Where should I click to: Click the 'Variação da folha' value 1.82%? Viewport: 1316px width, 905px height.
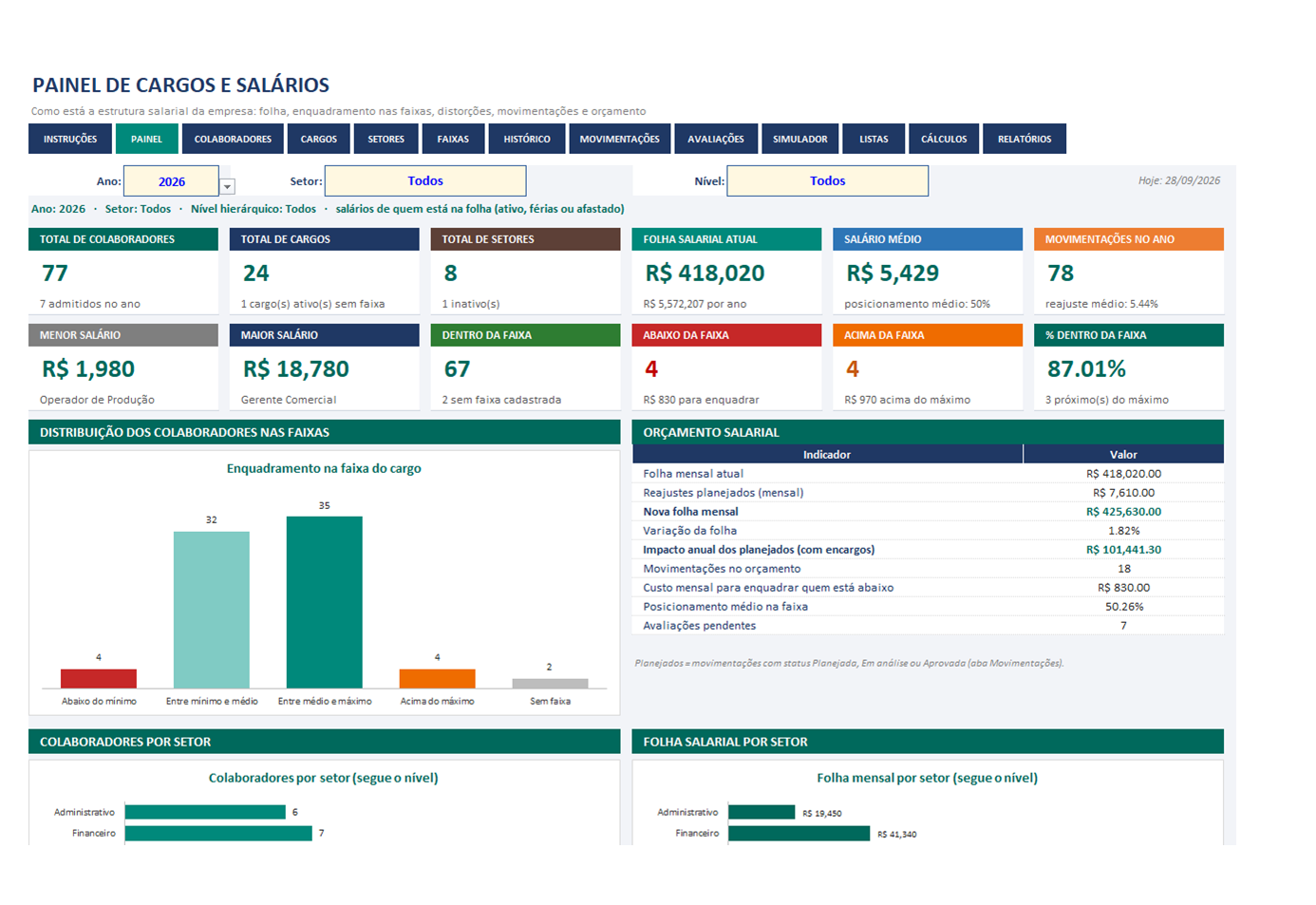1123,531
